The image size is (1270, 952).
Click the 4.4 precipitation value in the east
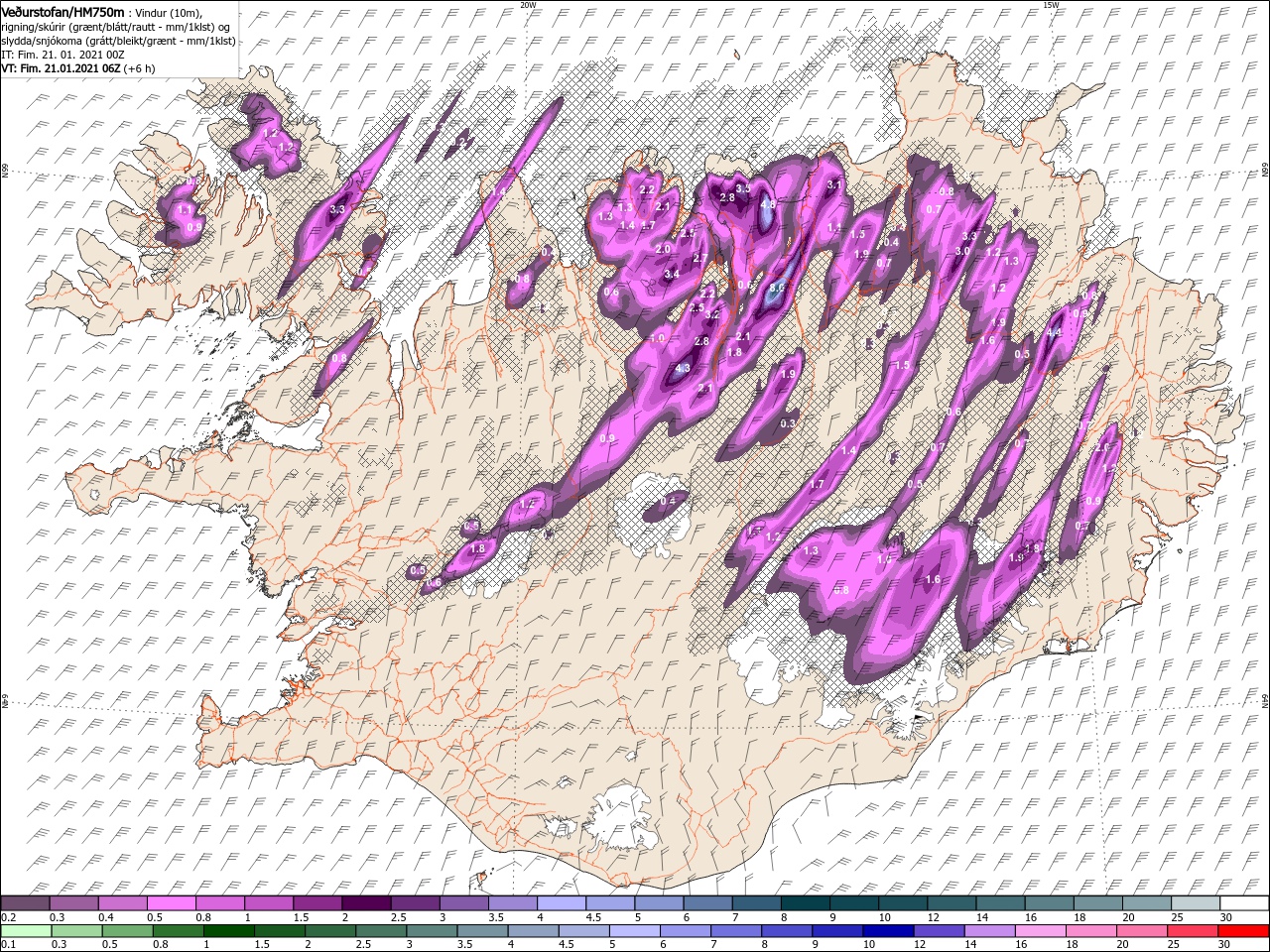[1055, 332]
